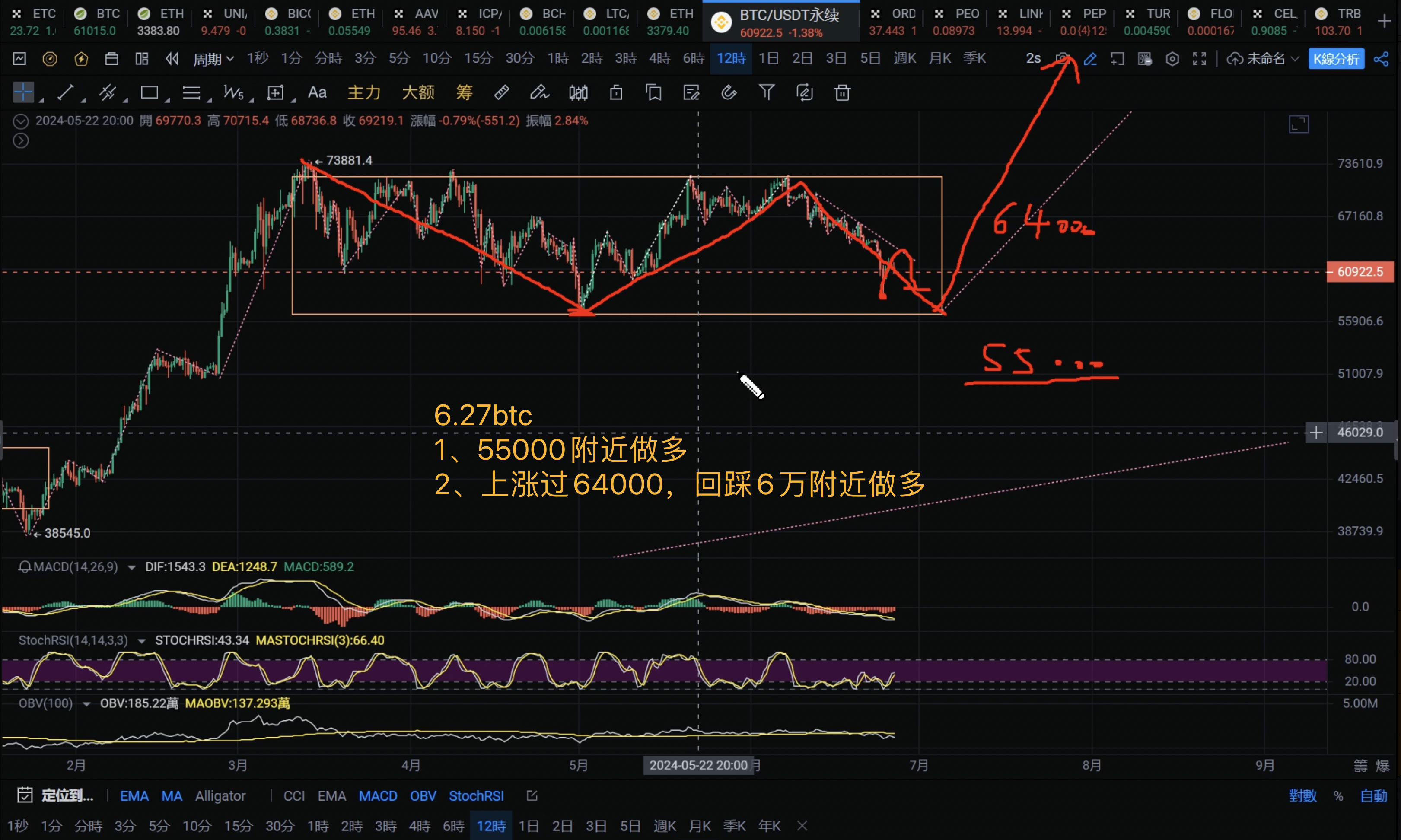Close the bottom timeframe bar with X
This screenshot has height=840, width=1401.
click(x=802, y=826)
